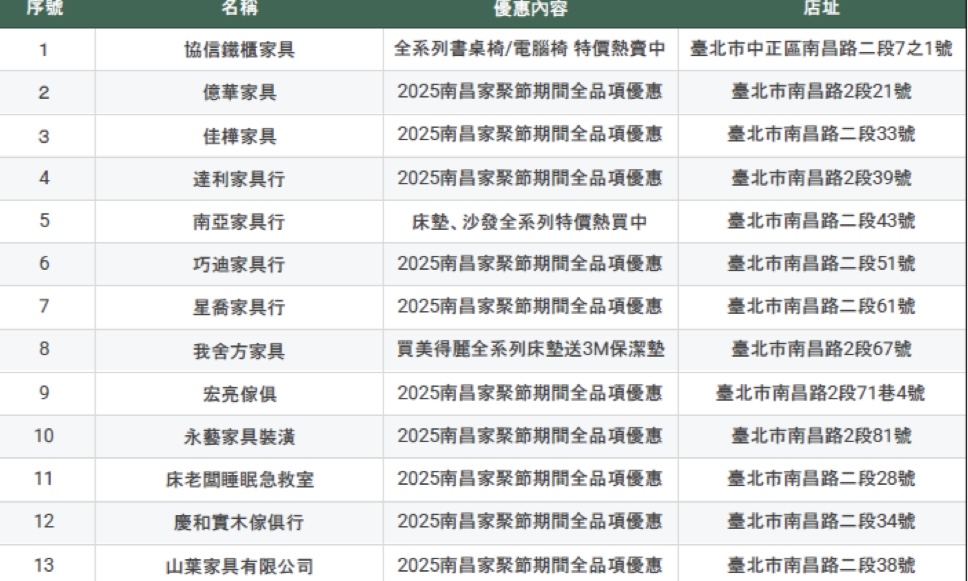Click address 臺北市中正區南昌路二段7之1號
The width and height of the screenshot is (968, 581).
tap(821, 50)
